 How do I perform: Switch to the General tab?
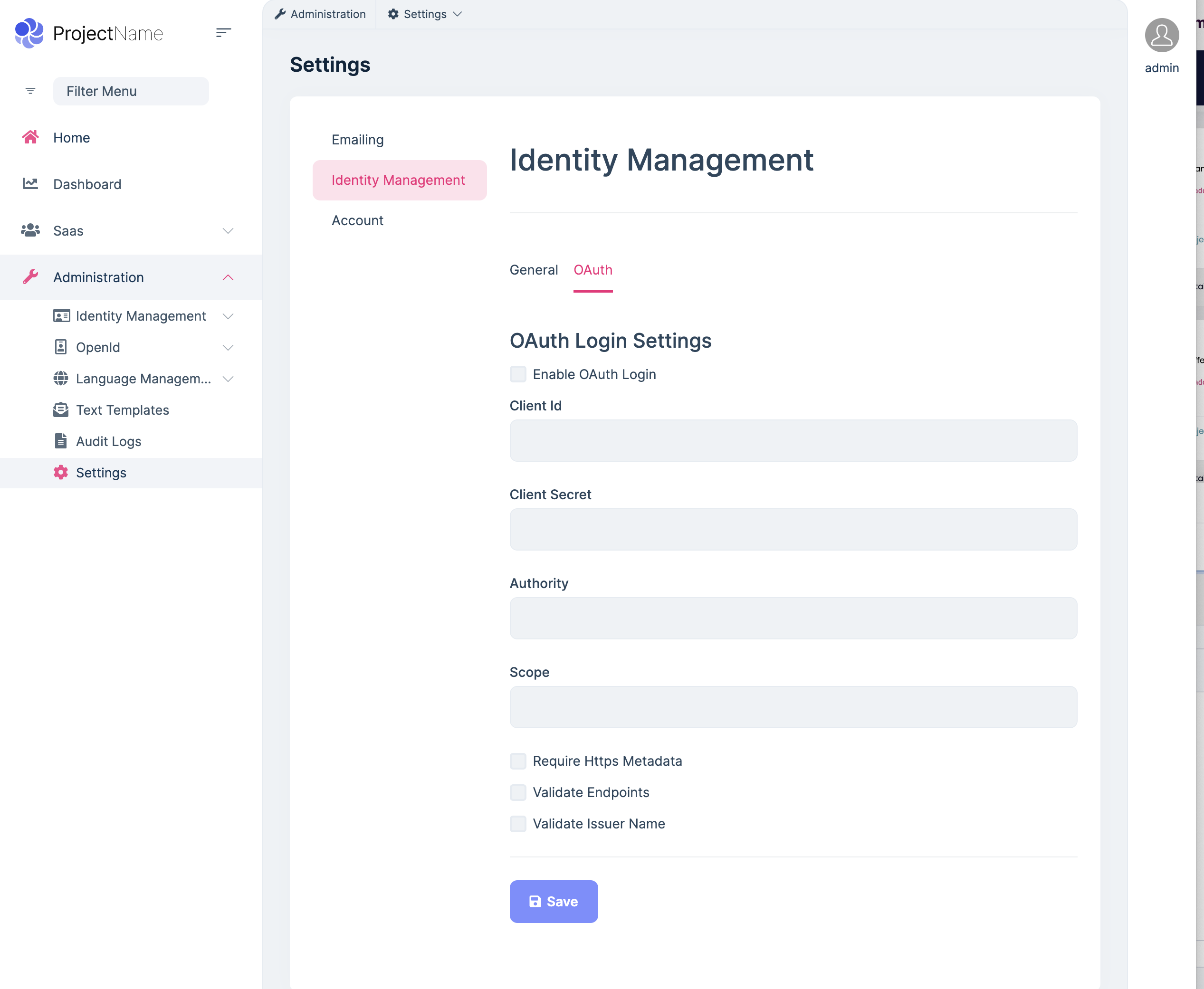point(533,270)
